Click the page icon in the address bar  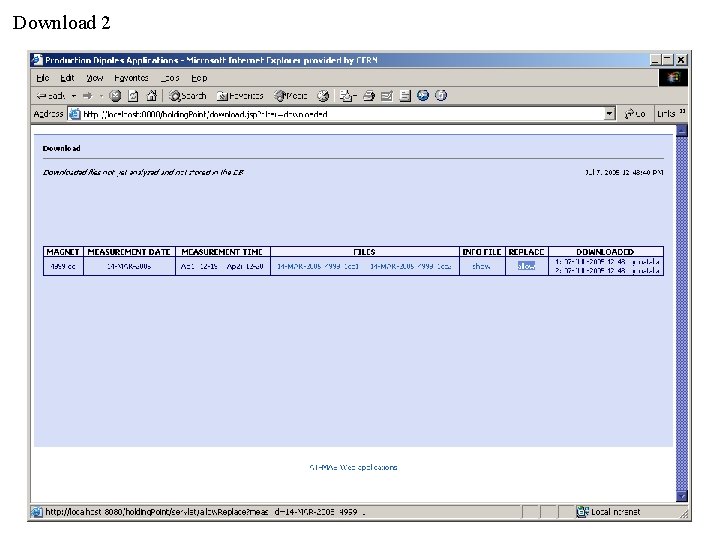point(74,114)
